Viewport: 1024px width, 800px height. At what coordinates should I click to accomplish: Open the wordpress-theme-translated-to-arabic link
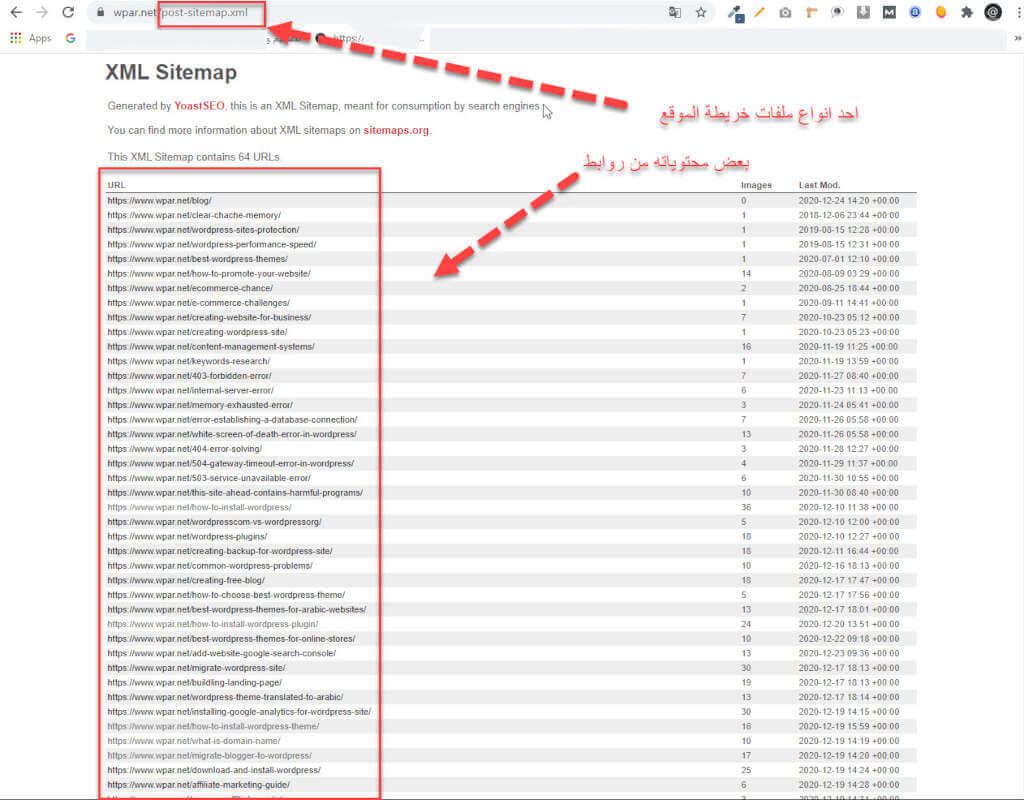pyautogui.click(x=225, y=697)
